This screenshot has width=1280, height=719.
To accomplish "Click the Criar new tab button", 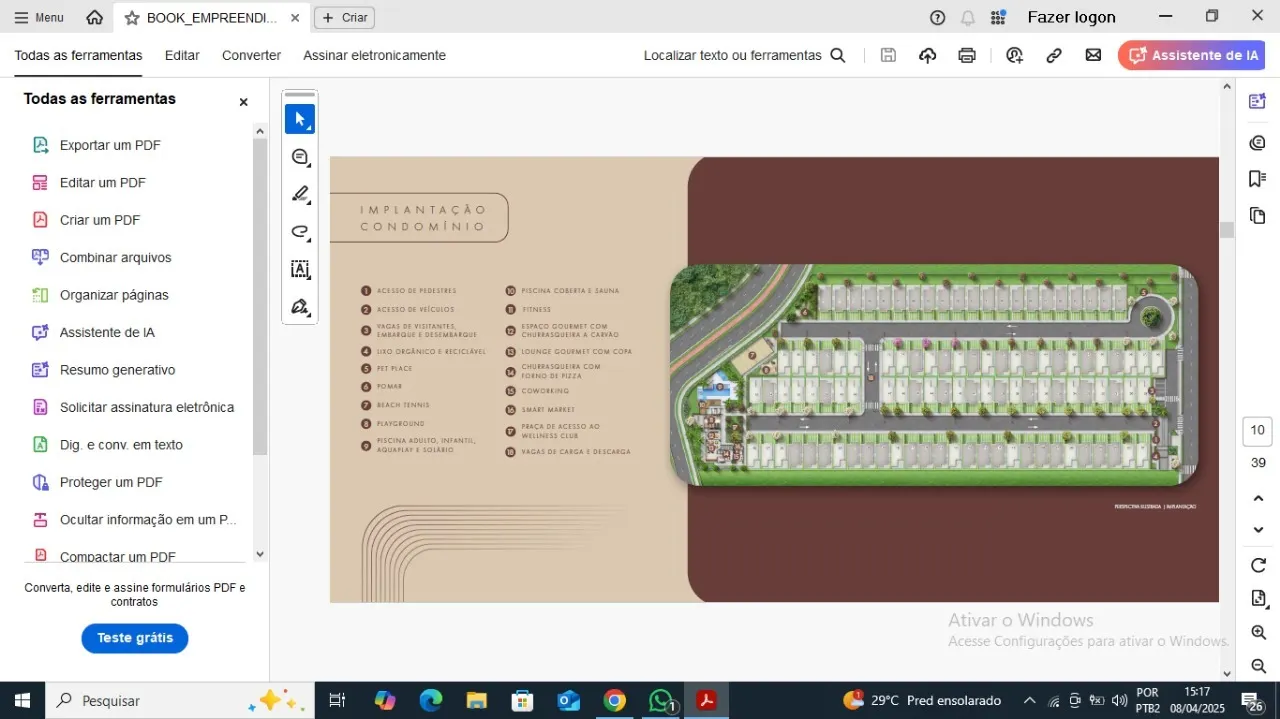I will pyautogui.click(x=344, y=18).
